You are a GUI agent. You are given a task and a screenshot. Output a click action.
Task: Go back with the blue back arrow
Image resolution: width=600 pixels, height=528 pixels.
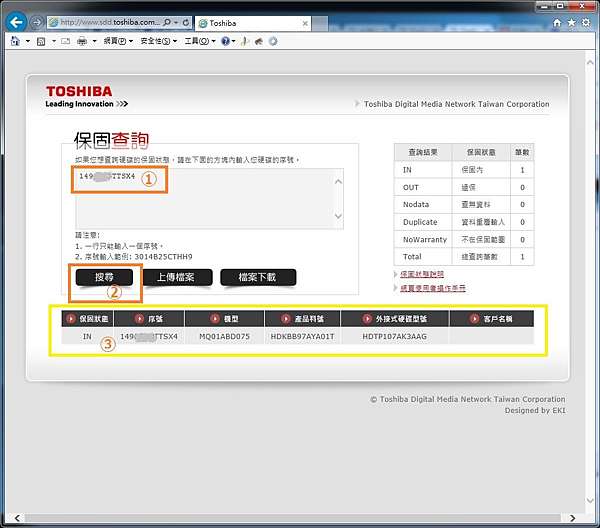point(16,22)
